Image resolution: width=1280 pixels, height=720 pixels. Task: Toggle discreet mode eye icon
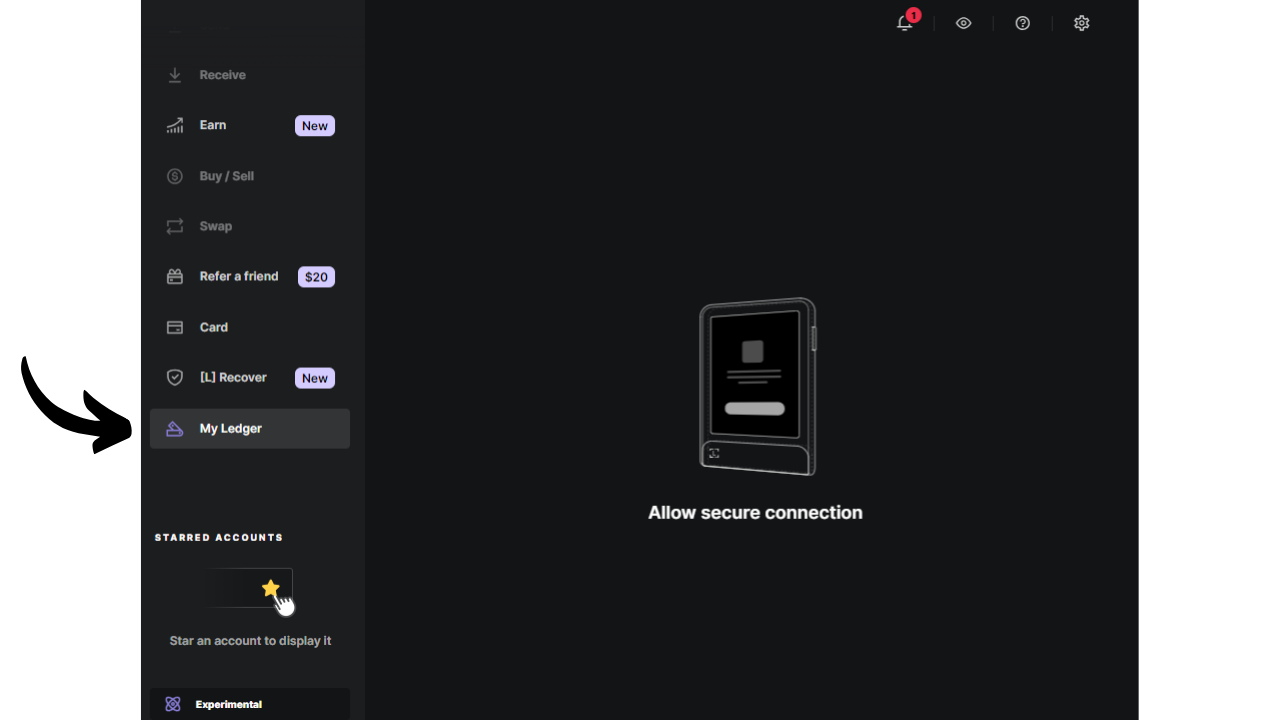pyautogui.click(x=963, y=23)
